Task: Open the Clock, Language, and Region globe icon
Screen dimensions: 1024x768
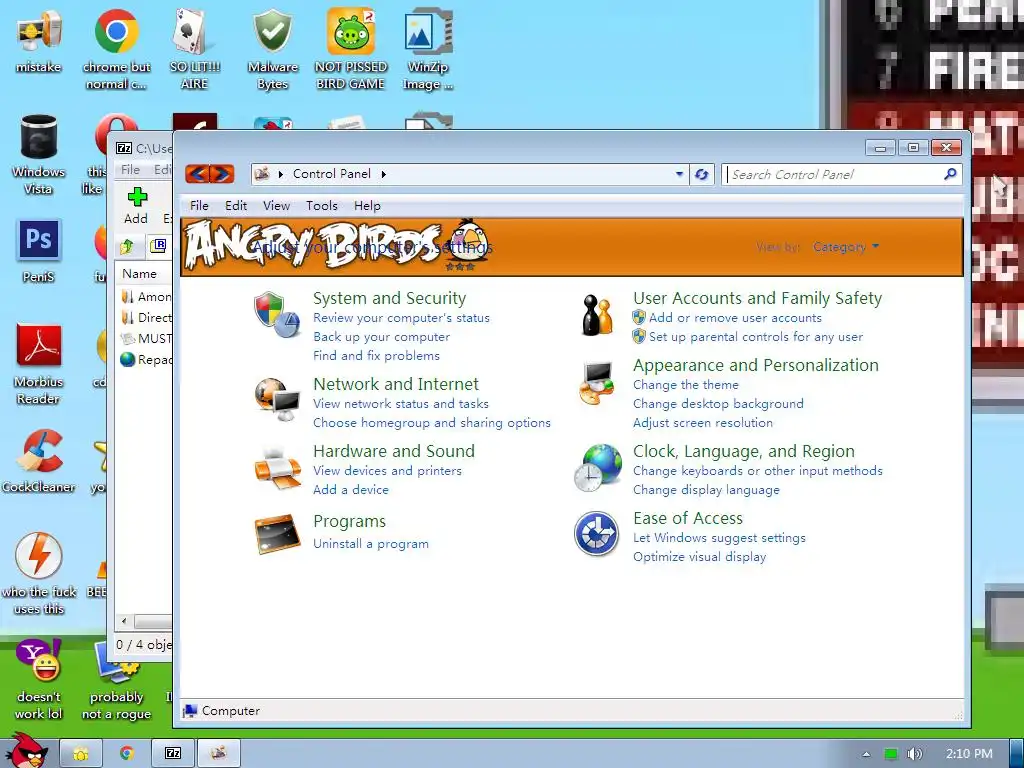Action: pos(597,468)
